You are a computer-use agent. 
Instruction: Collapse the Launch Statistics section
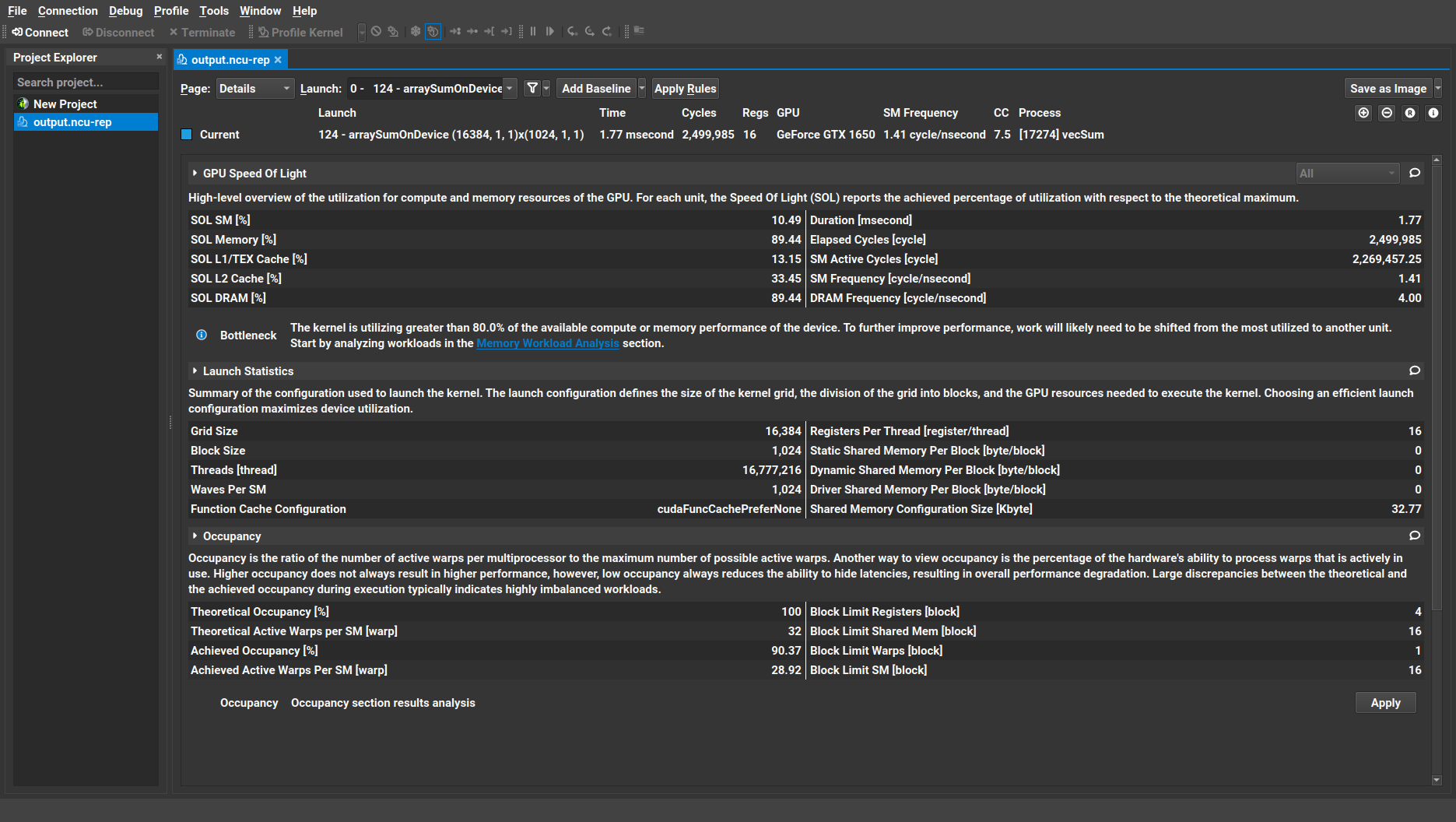click(195, 371)
